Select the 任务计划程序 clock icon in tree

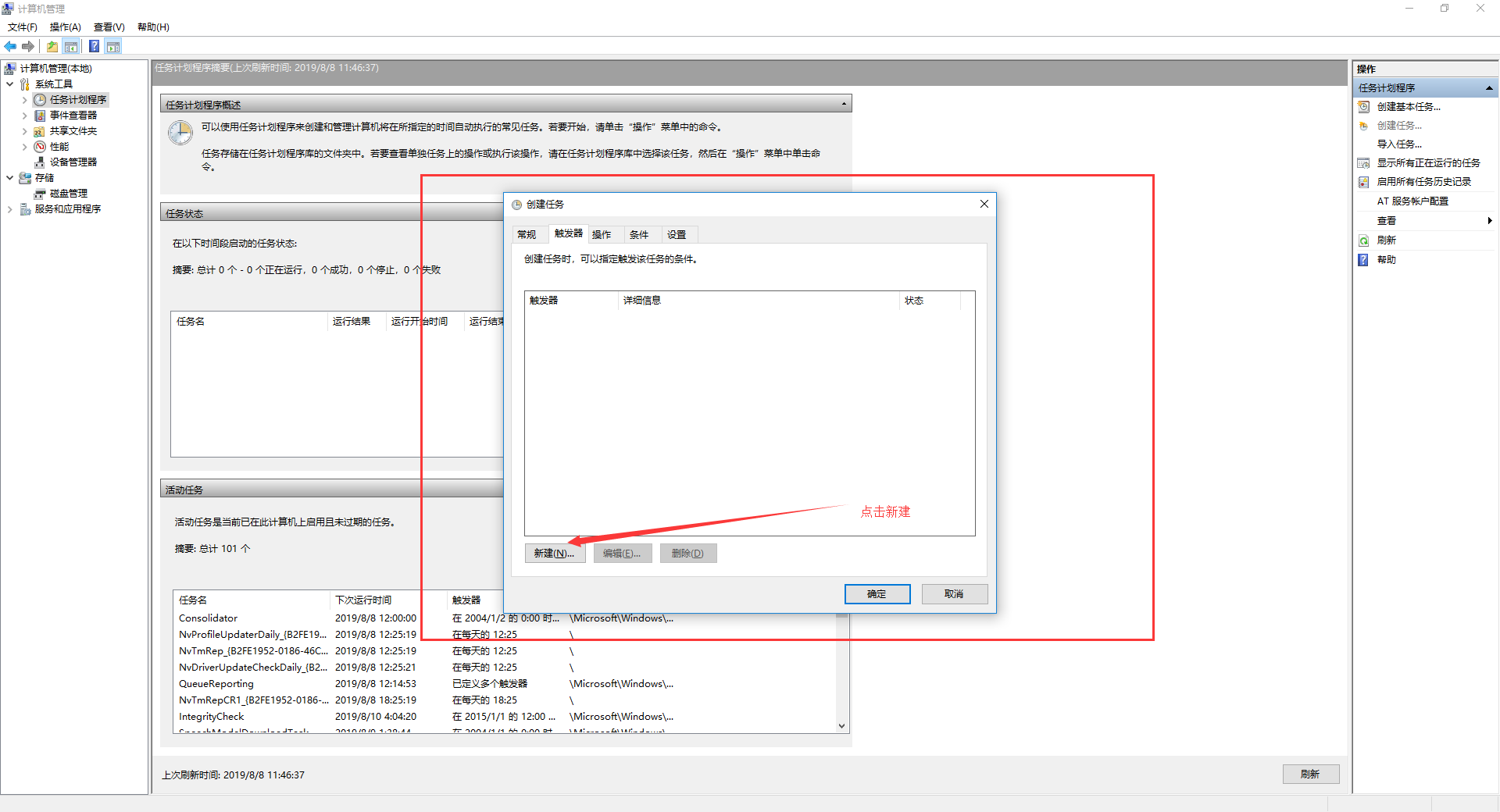pos(40,100)
